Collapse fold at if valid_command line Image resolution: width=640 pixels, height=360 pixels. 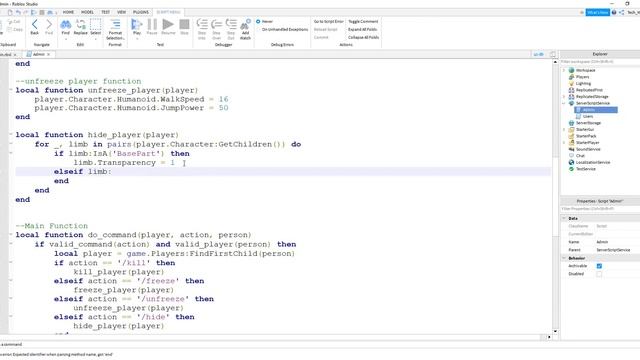[11, 244]
